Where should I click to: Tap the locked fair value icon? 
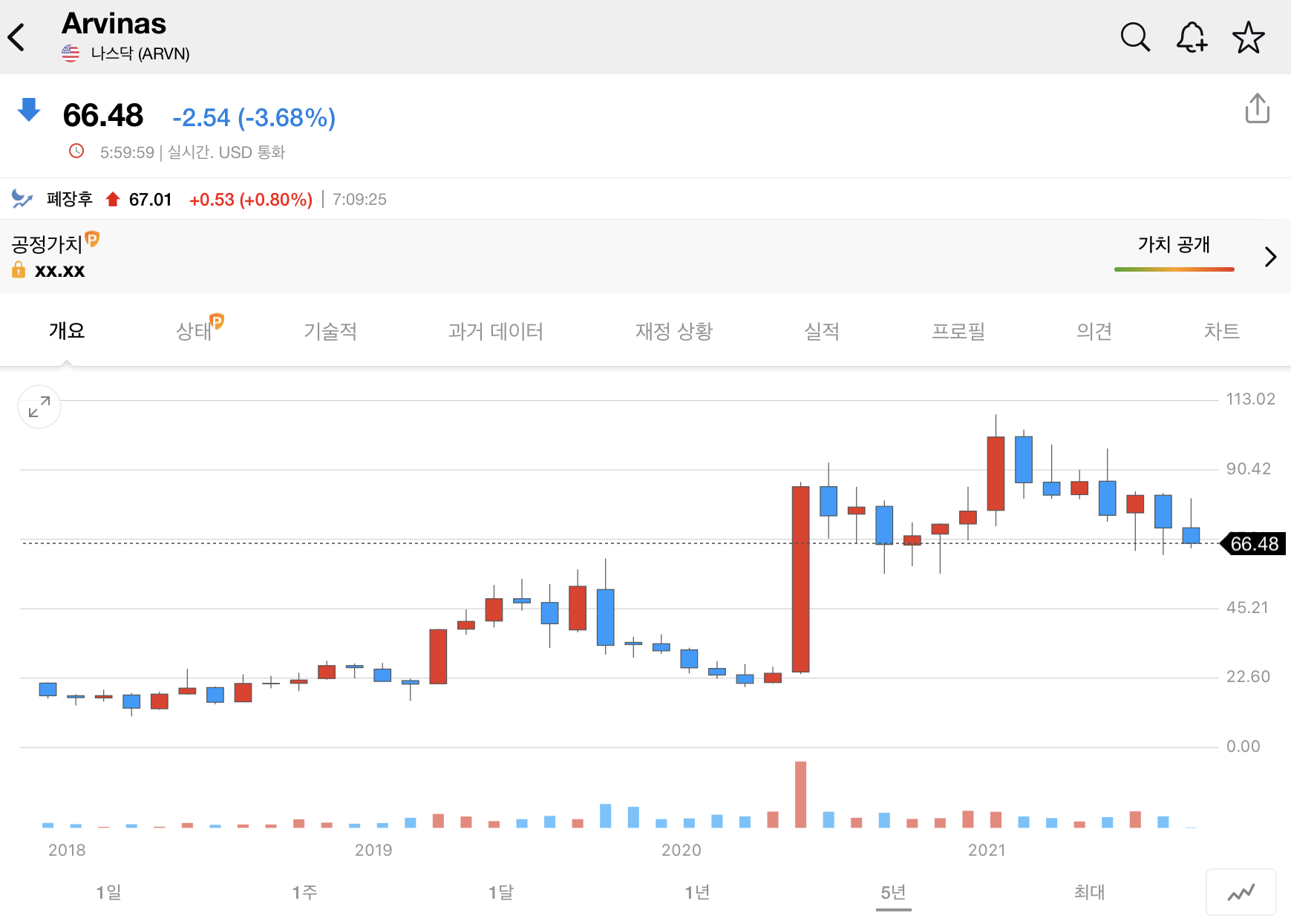coord(19,270)
